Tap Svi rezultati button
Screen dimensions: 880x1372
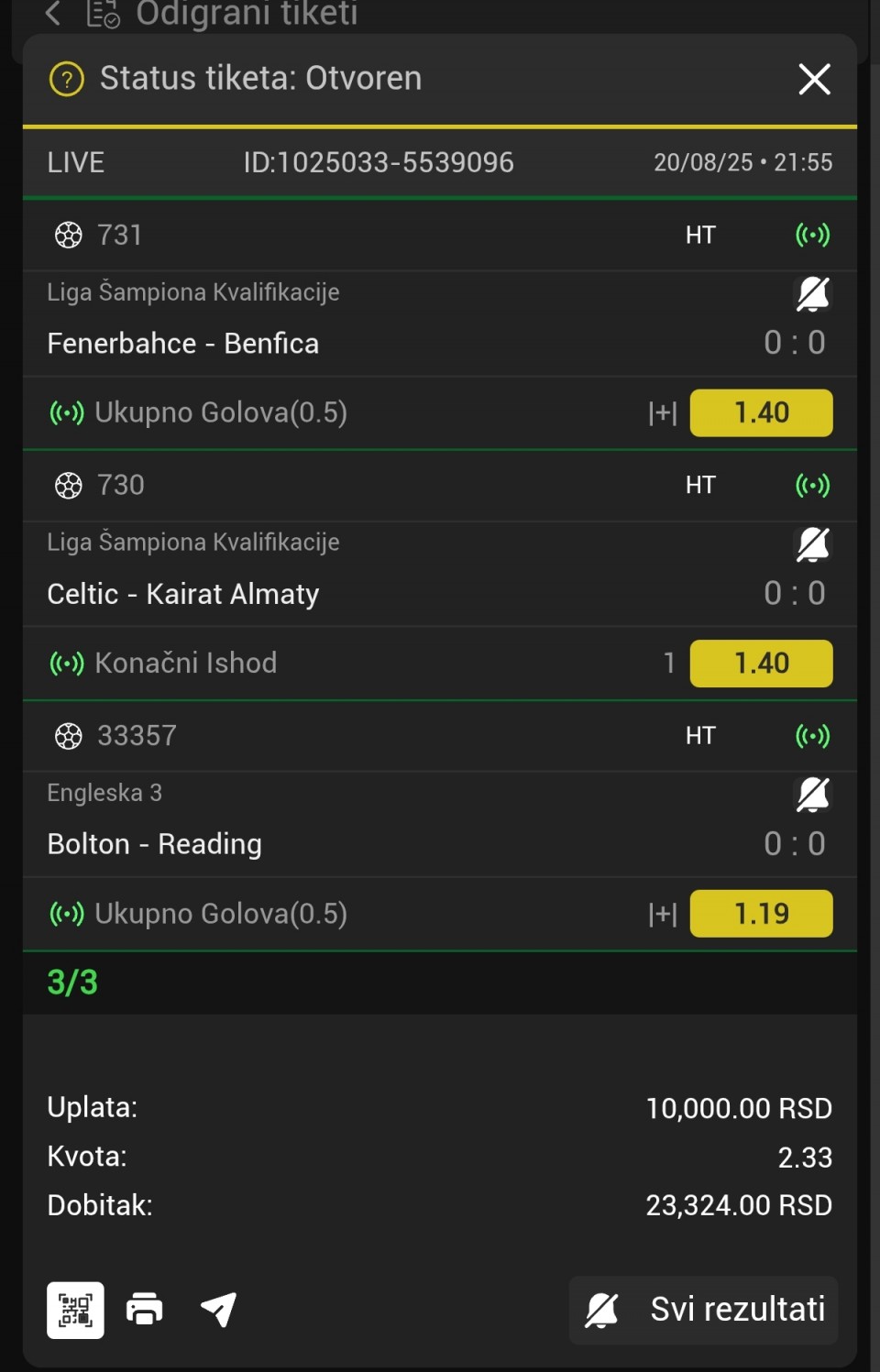703,1310
